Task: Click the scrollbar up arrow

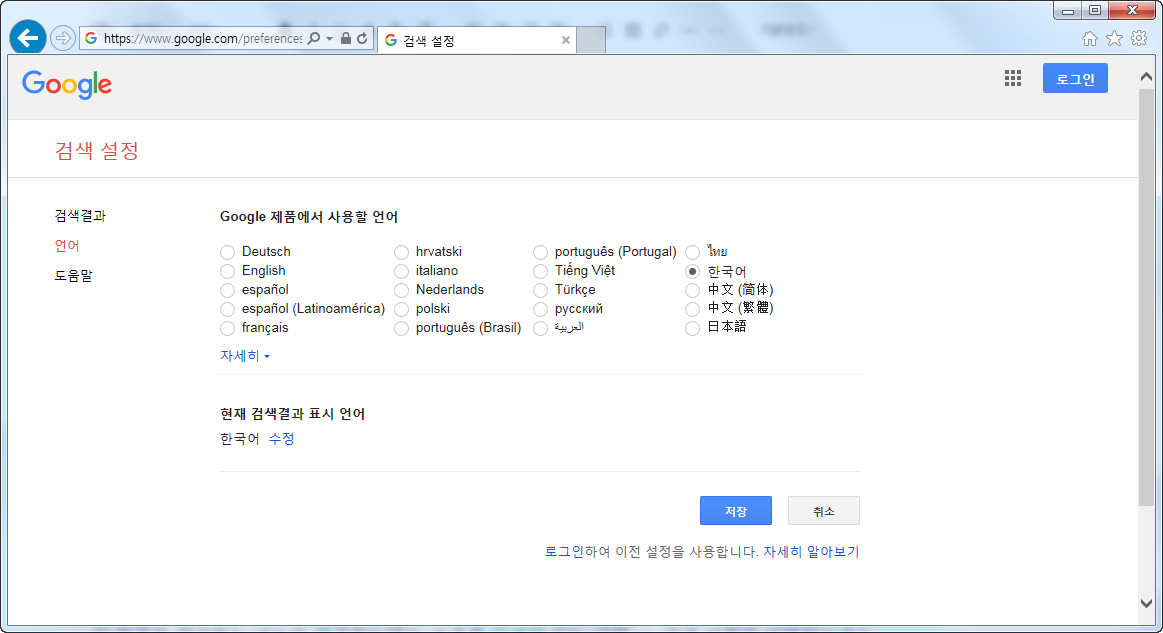Action: 1146,76
